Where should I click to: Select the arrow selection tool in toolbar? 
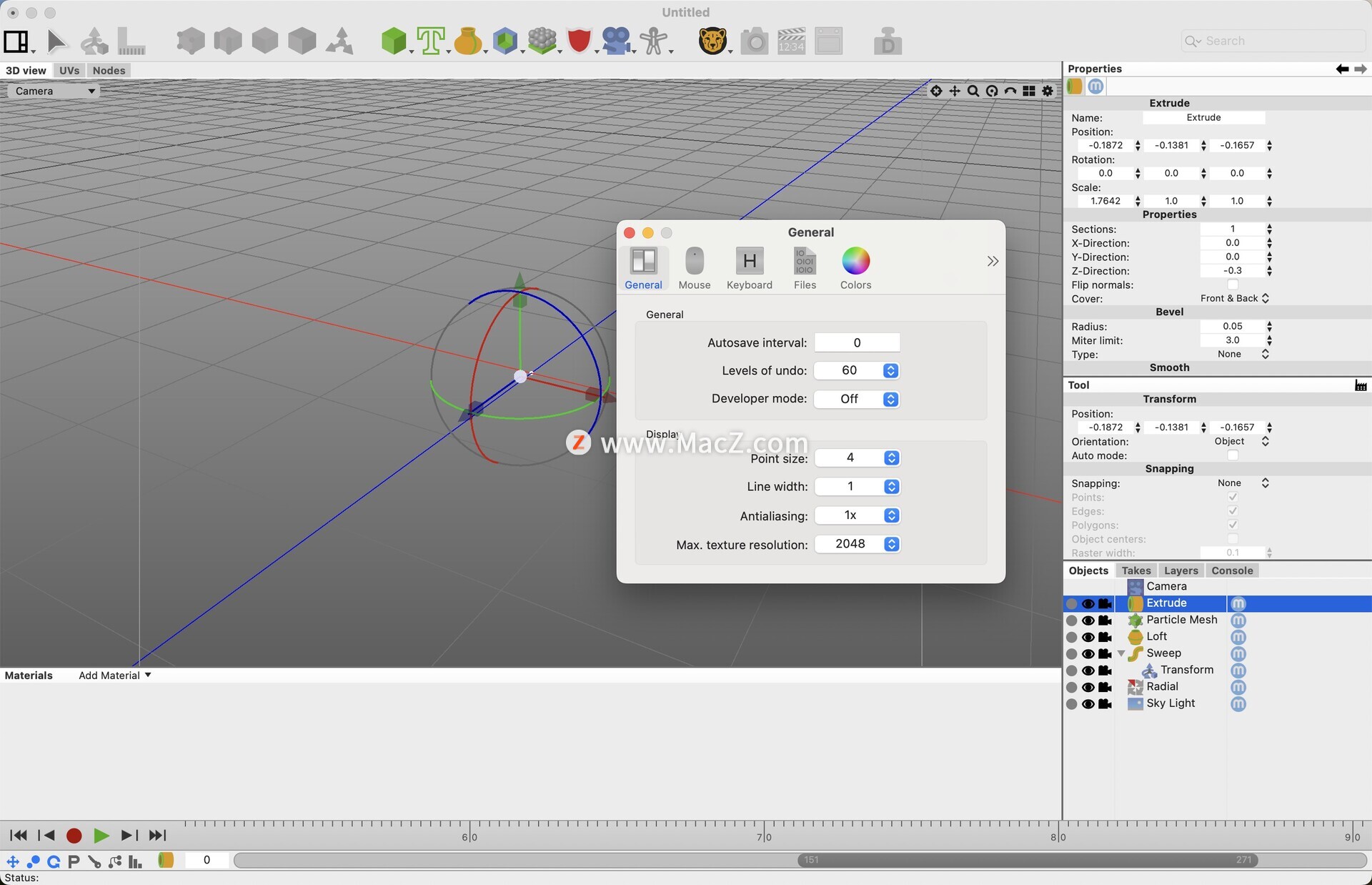(56, 41)
